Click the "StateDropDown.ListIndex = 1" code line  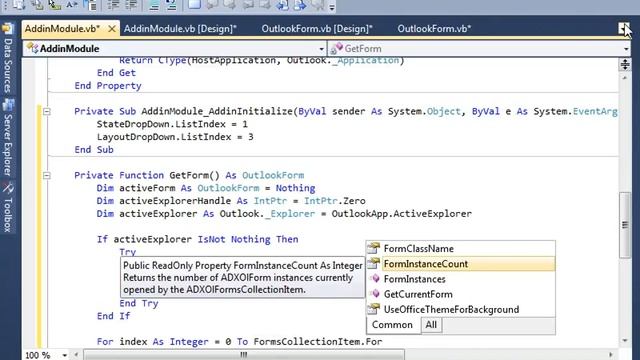click(x=172, y=124)
